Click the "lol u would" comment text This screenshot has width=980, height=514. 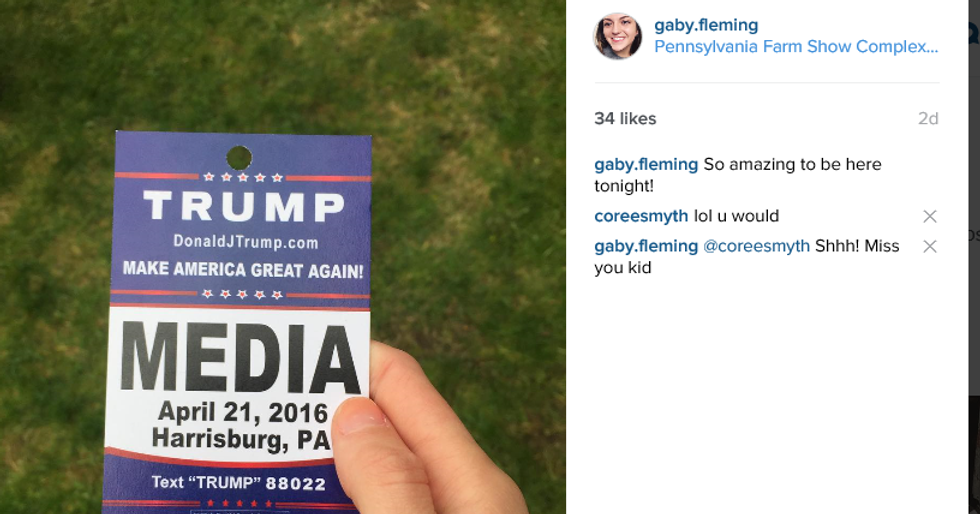coord(736,217)
